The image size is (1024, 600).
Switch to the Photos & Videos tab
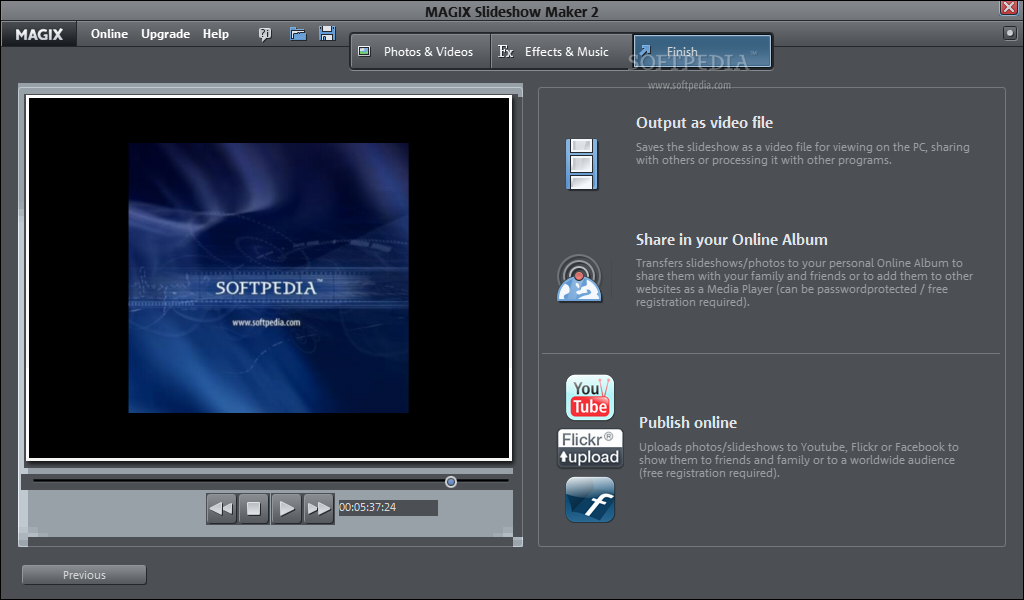pyautogui.click(x=421, y=52)
